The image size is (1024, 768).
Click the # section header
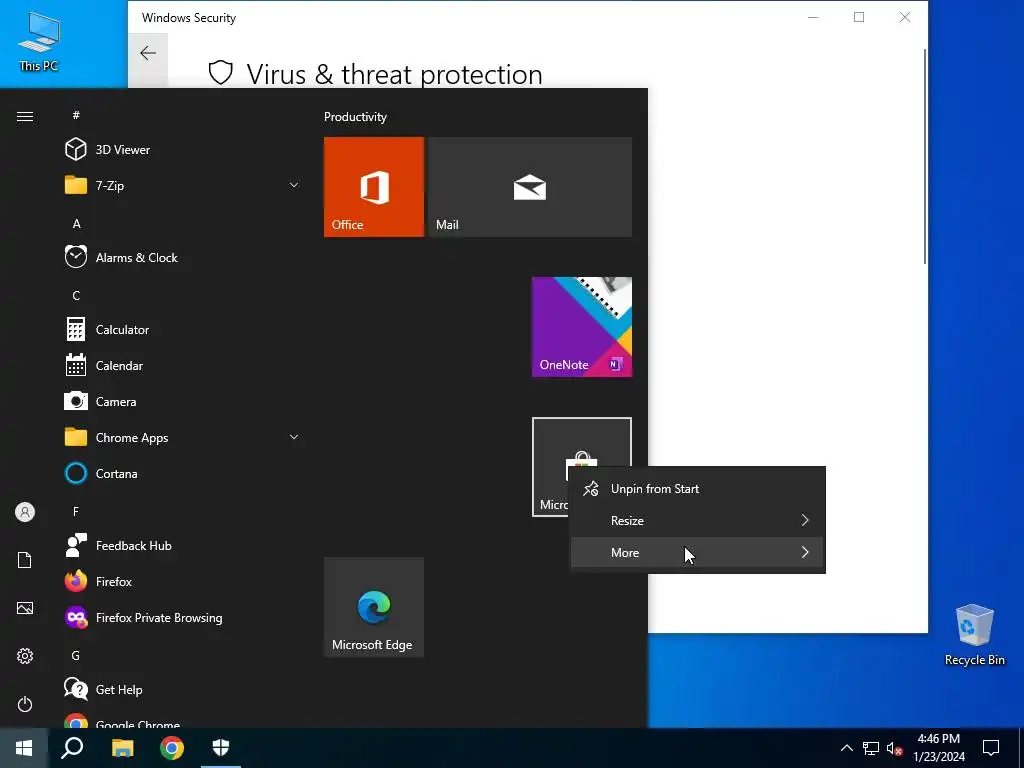(x=76, y=115)
